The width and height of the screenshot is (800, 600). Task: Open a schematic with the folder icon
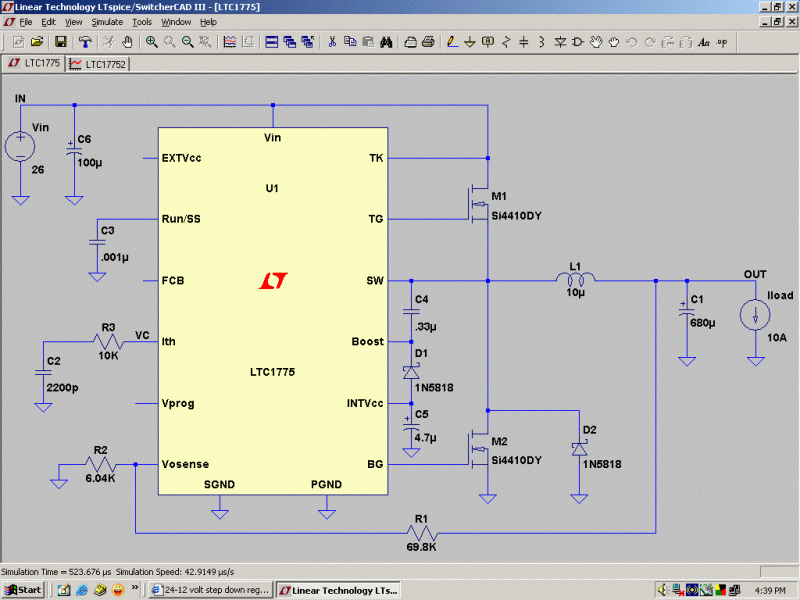coord(37,42)
